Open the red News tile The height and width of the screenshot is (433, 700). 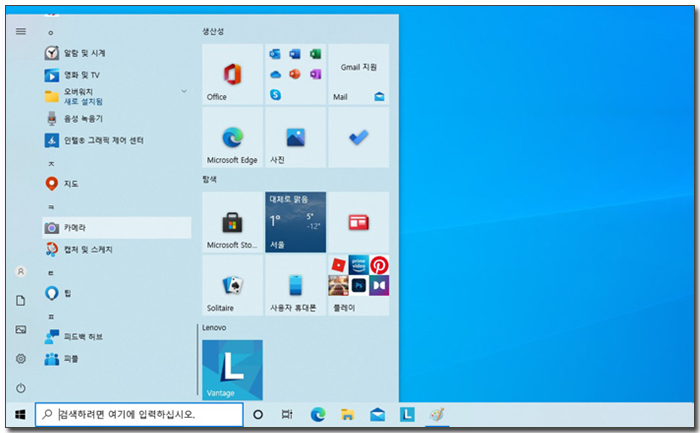point(358,222)
